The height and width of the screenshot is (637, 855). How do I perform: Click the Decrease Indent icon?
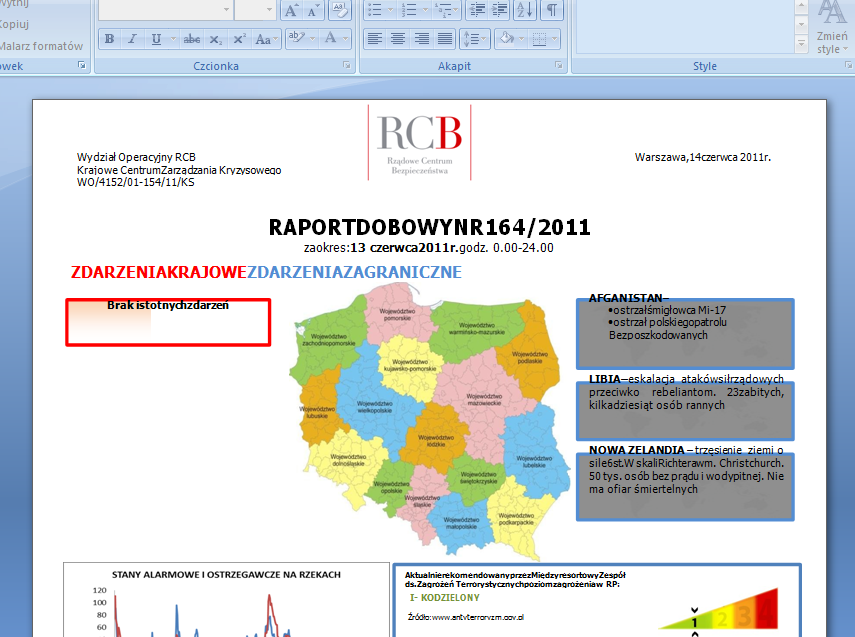(x=477, y=10)
